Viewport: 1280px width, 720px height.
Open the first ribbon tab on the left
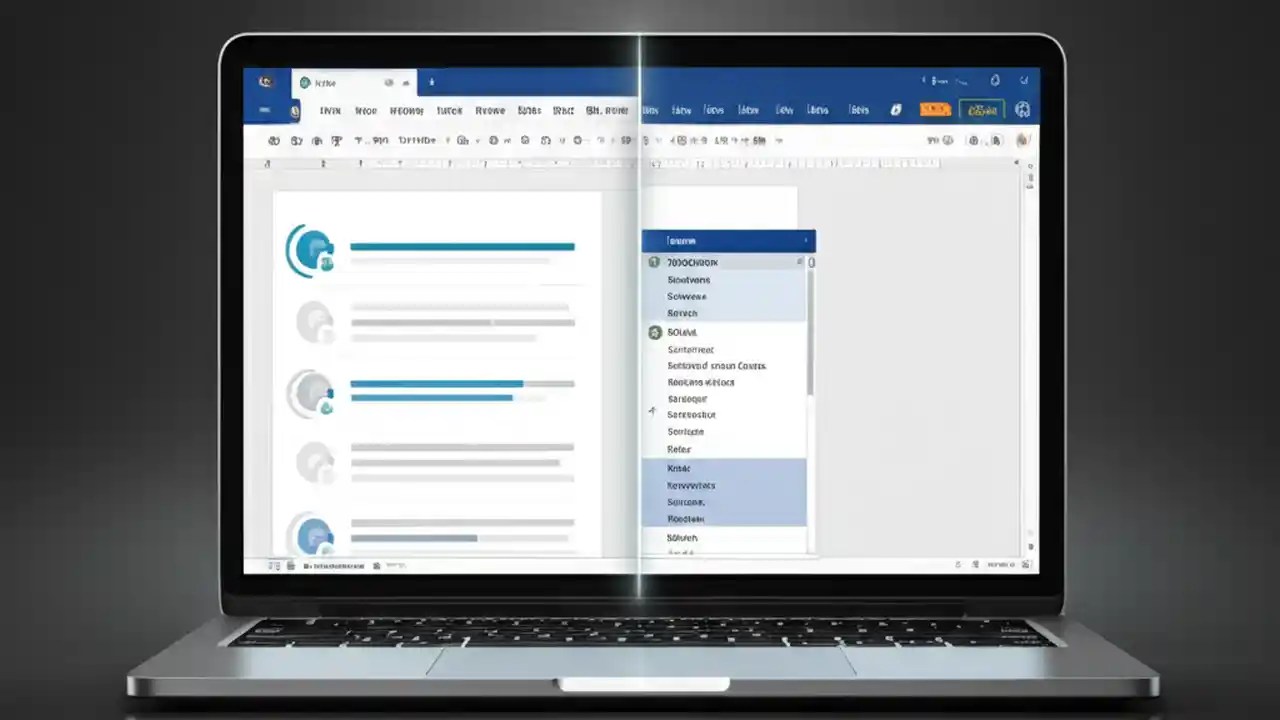(330, 110)
